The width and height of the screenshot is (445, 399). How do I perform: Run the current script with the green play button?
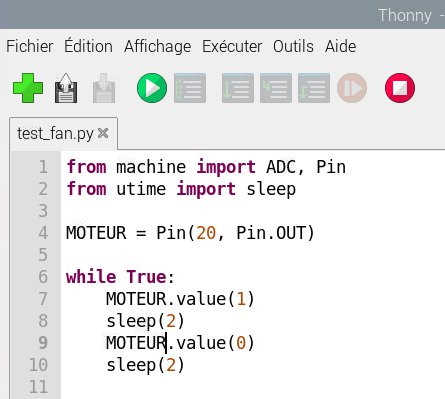click(152, 88)
